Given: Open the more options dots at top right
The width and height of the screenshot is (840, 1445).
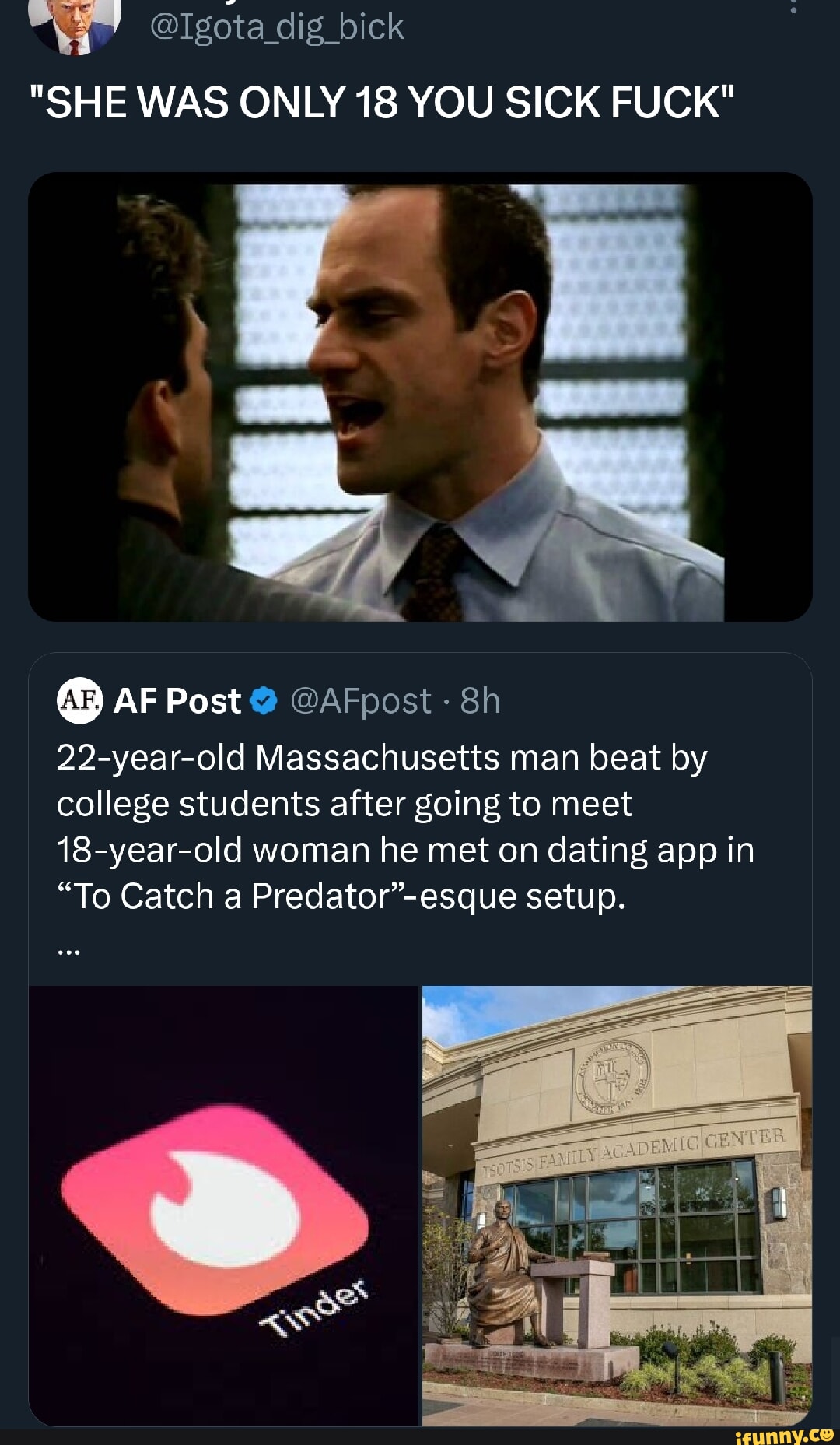Looking at the screenshot, I should point(793,6).
